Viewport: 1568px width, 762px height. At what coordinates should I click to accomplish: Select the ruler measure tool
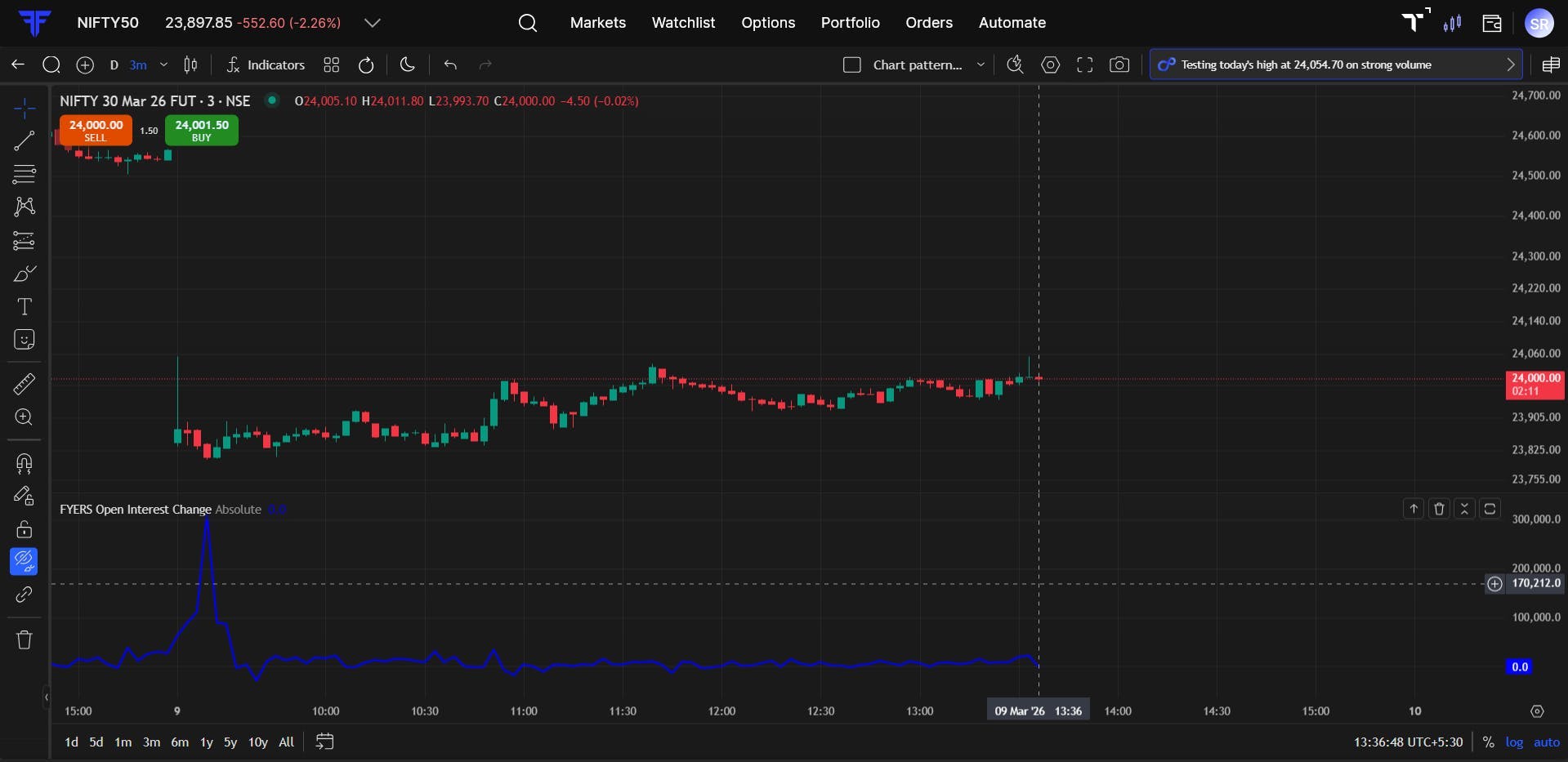pyautogui.click(x=24, y=384)
